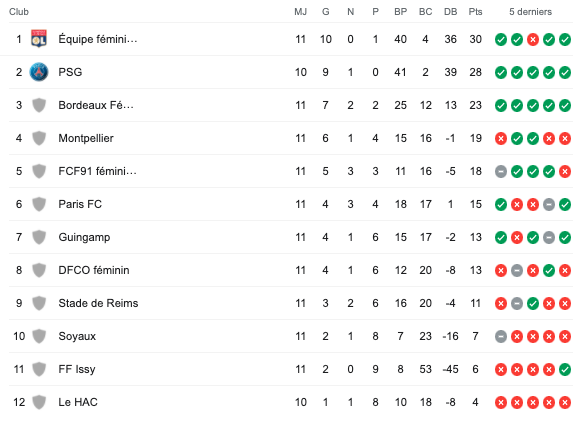Click the FCF91 féminin team name

pos(98,171)
